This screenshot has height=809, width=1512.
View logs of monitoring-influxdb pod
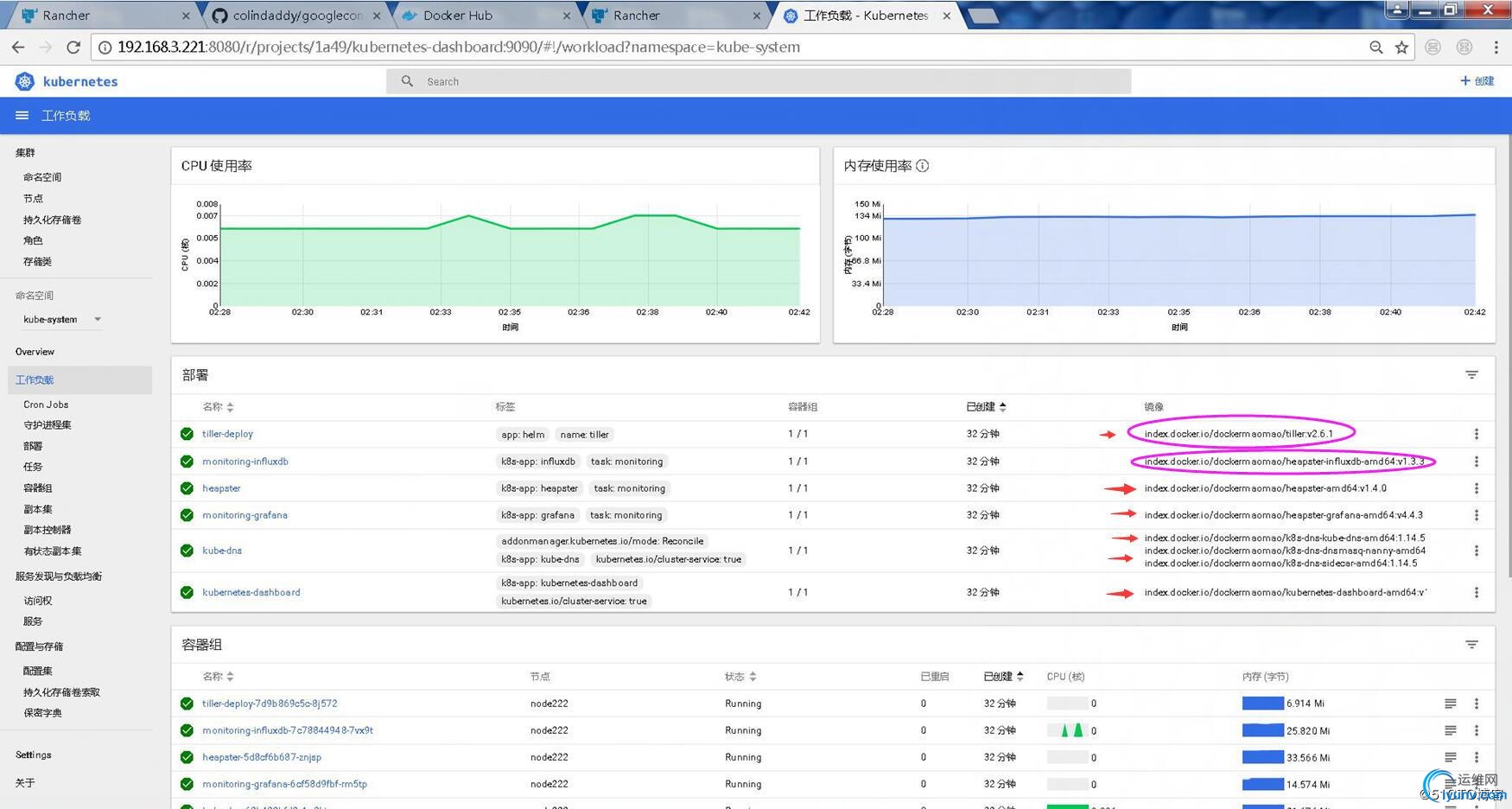pyautogui.click(x=1450, y=730)
